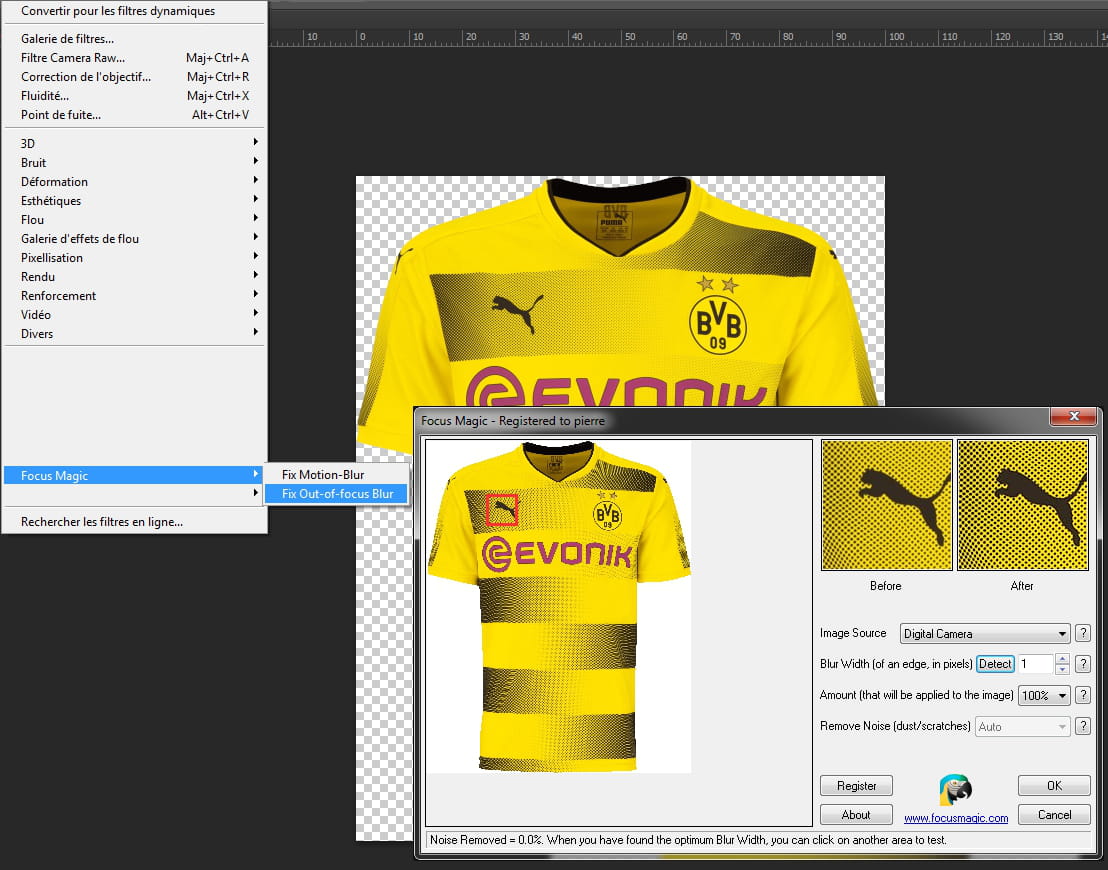Expand the 3D filter submenu

[x=134, y=143]
